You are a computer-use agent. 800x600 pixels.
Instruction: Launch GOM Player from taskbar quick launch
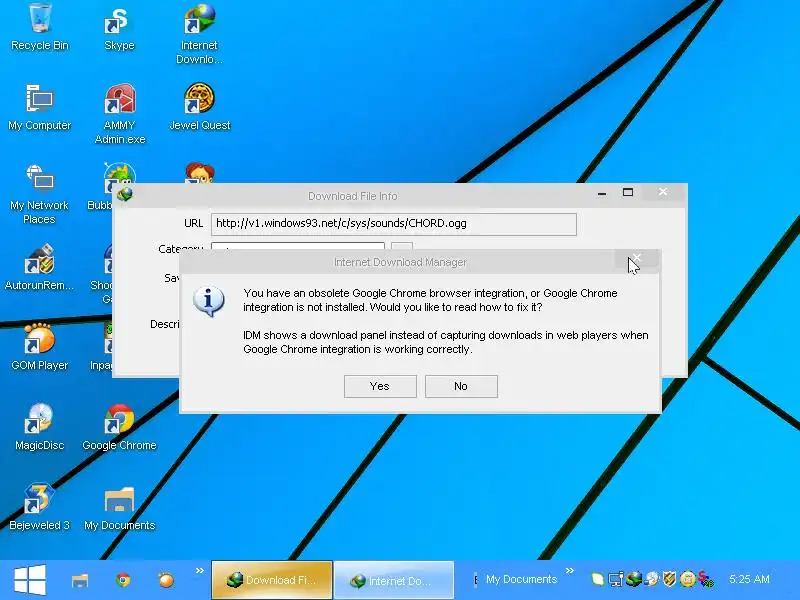(166, 580)
